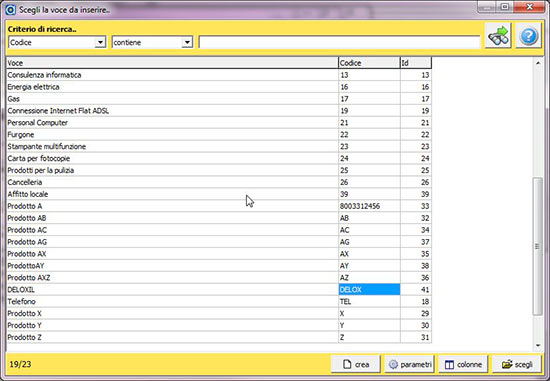
Task: Open help with the question mark icon
Action: (x=529, y=35)
